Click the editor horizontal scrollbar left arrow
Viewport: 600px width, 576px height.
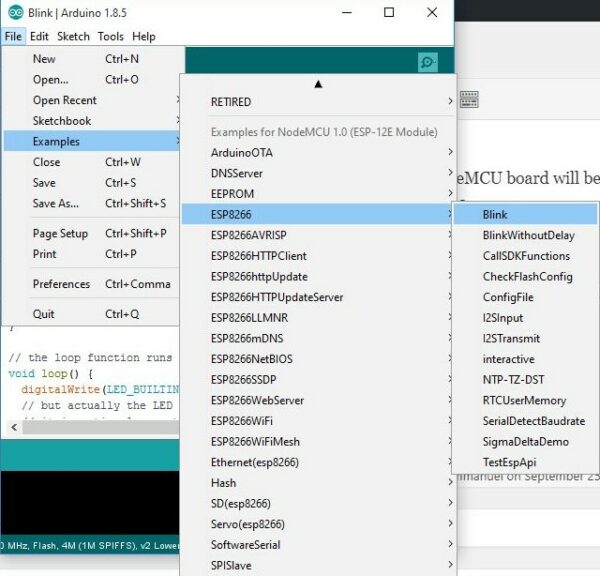point(13,427)
